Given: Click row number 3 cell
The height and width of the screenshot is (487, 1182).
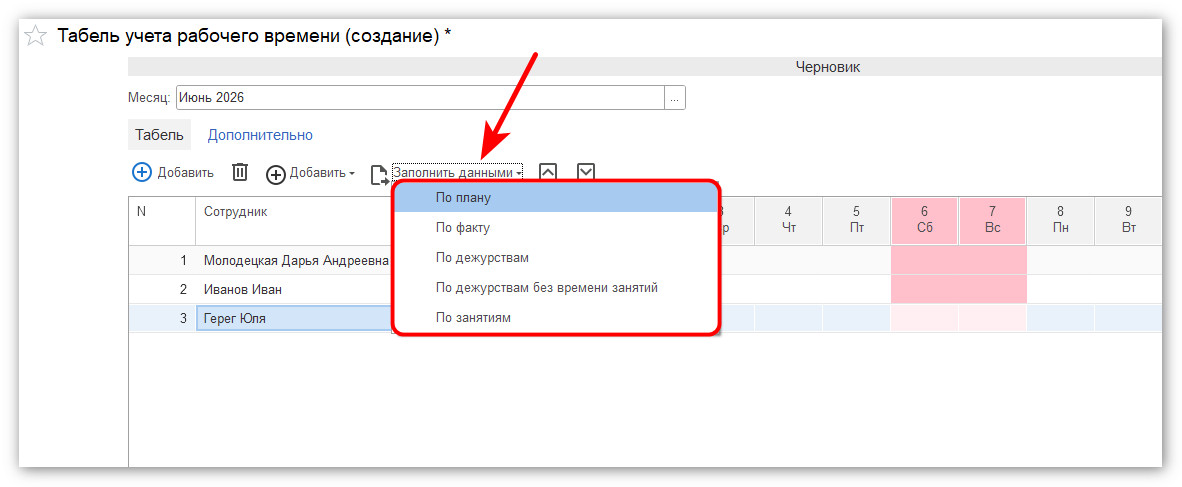Looking at the screenshot, I should click(162, 318).
